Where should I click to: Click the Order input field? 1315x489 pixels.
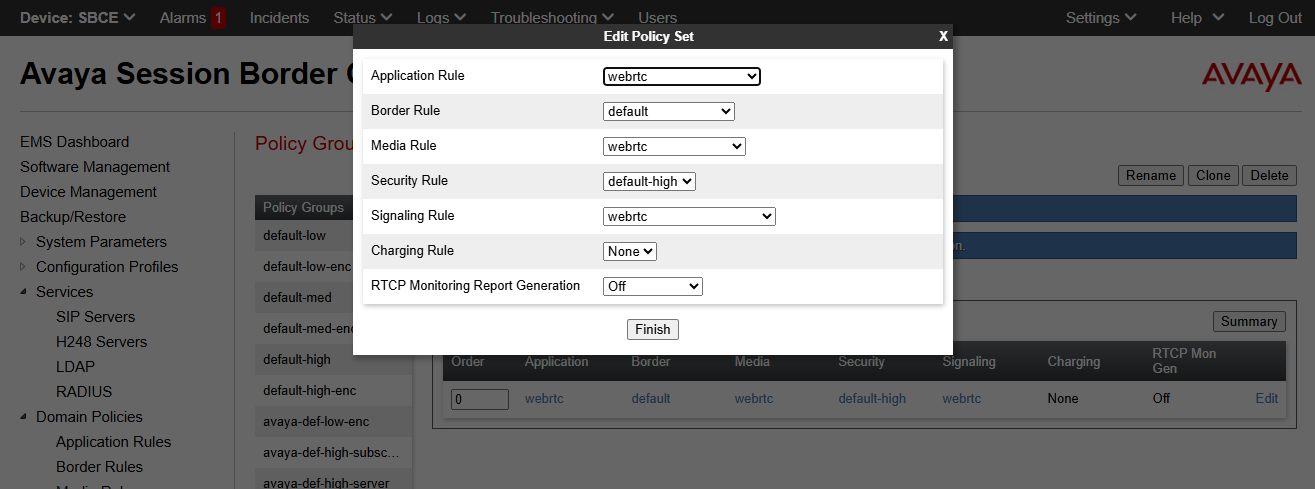[480, 399]
